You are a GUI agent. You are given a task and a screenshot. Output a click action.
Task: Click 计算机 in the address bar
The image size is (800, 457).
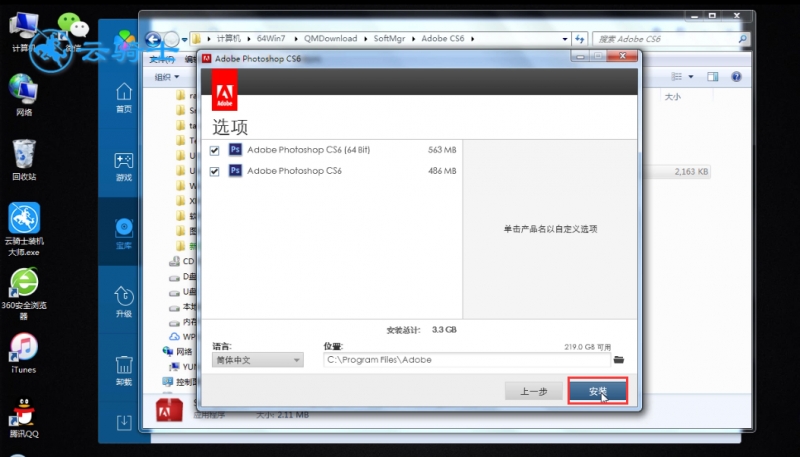pyautogui.click(x=228, y=38)
